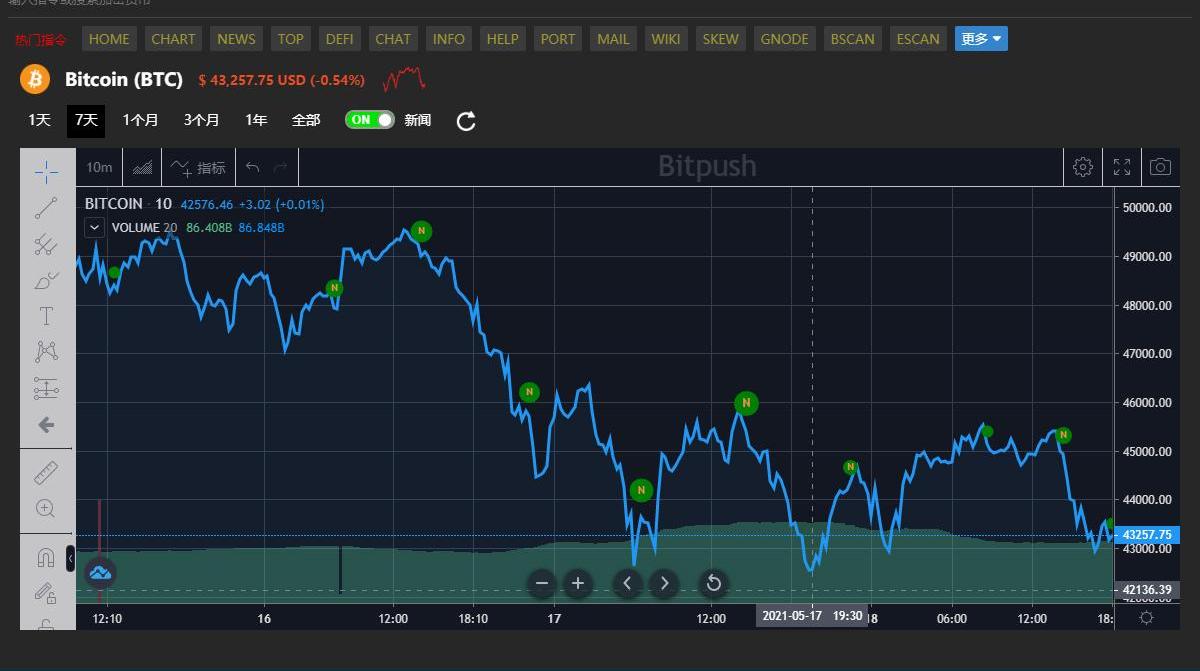Refresh the Bitcoin chart data
The width and height of the screenshot is (1200, 671).
466,121
